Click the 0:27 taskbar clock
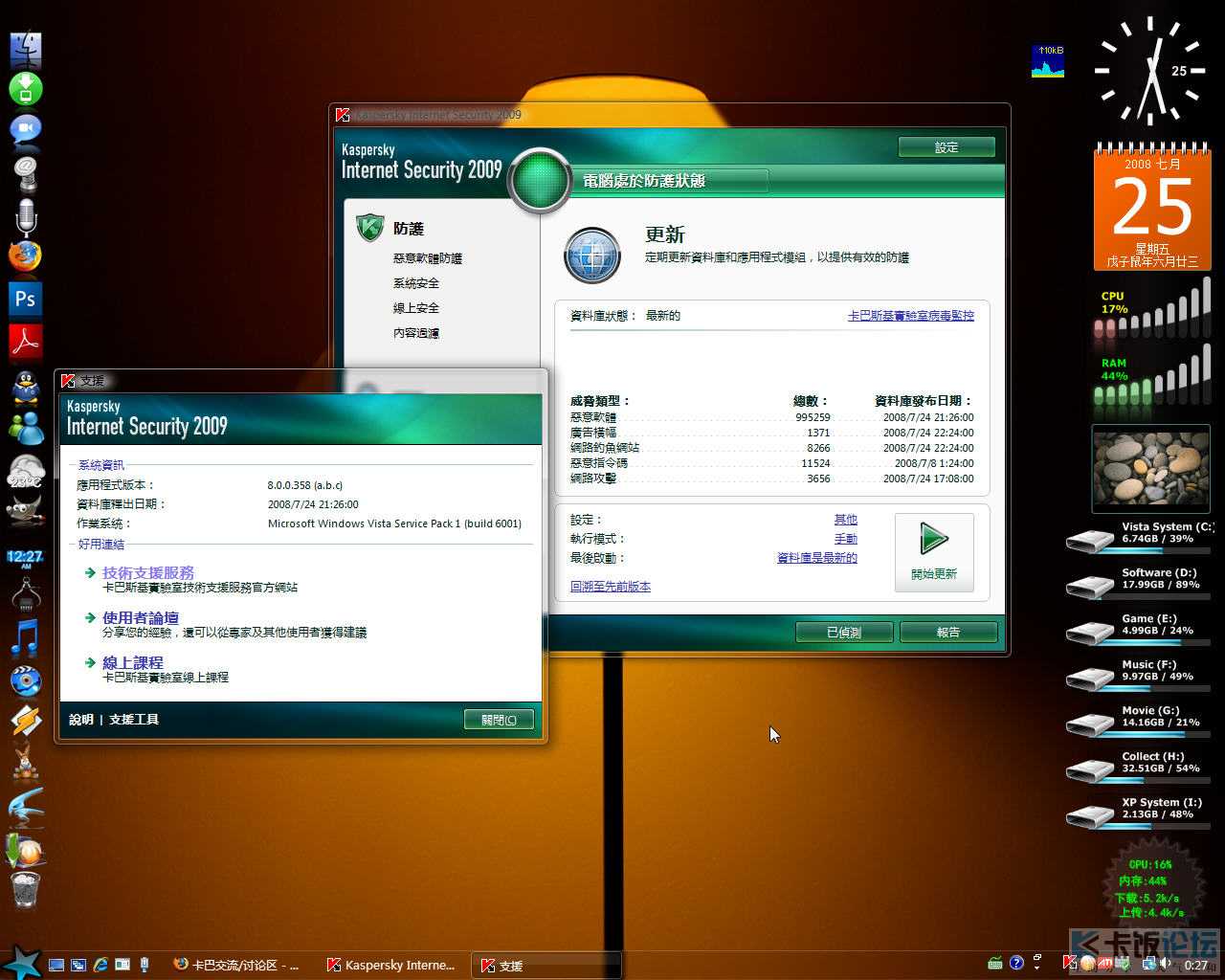This screenshot has height=980, width=1225. click(x=1196, y=965)
